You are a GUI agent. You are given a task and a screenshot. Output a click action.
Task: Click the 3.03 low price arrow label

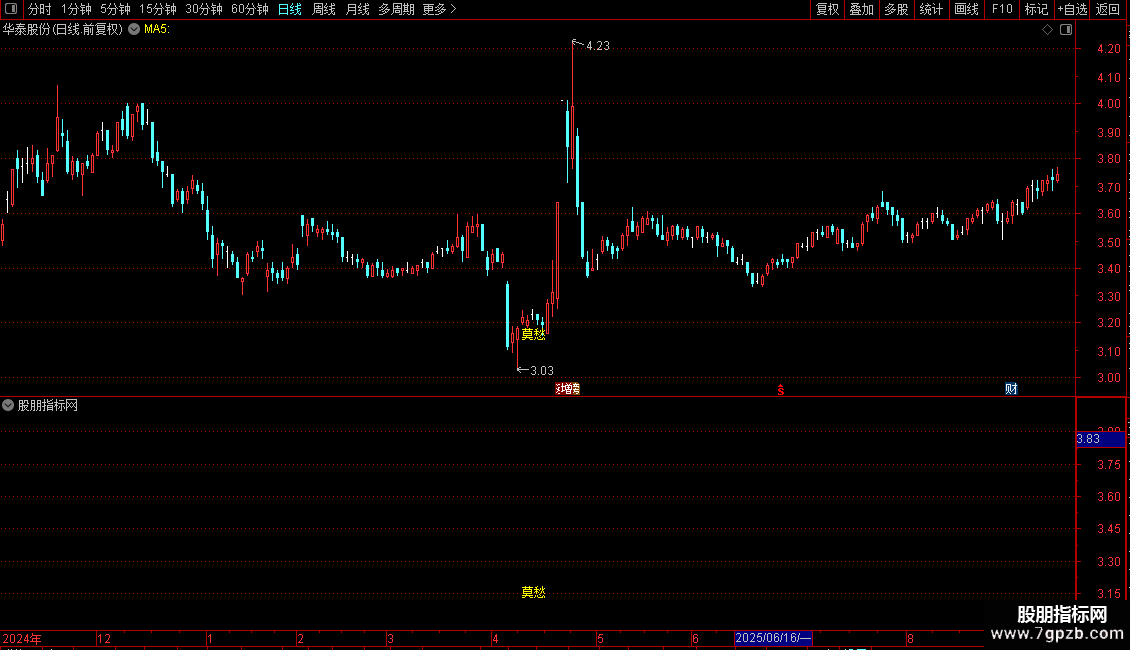pyautogui.click(x=535, y=370)
